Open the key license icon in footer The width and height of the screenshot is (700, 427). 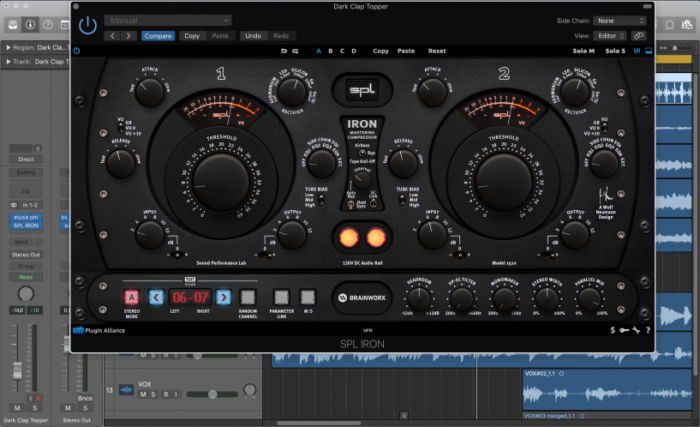point(624,329)
